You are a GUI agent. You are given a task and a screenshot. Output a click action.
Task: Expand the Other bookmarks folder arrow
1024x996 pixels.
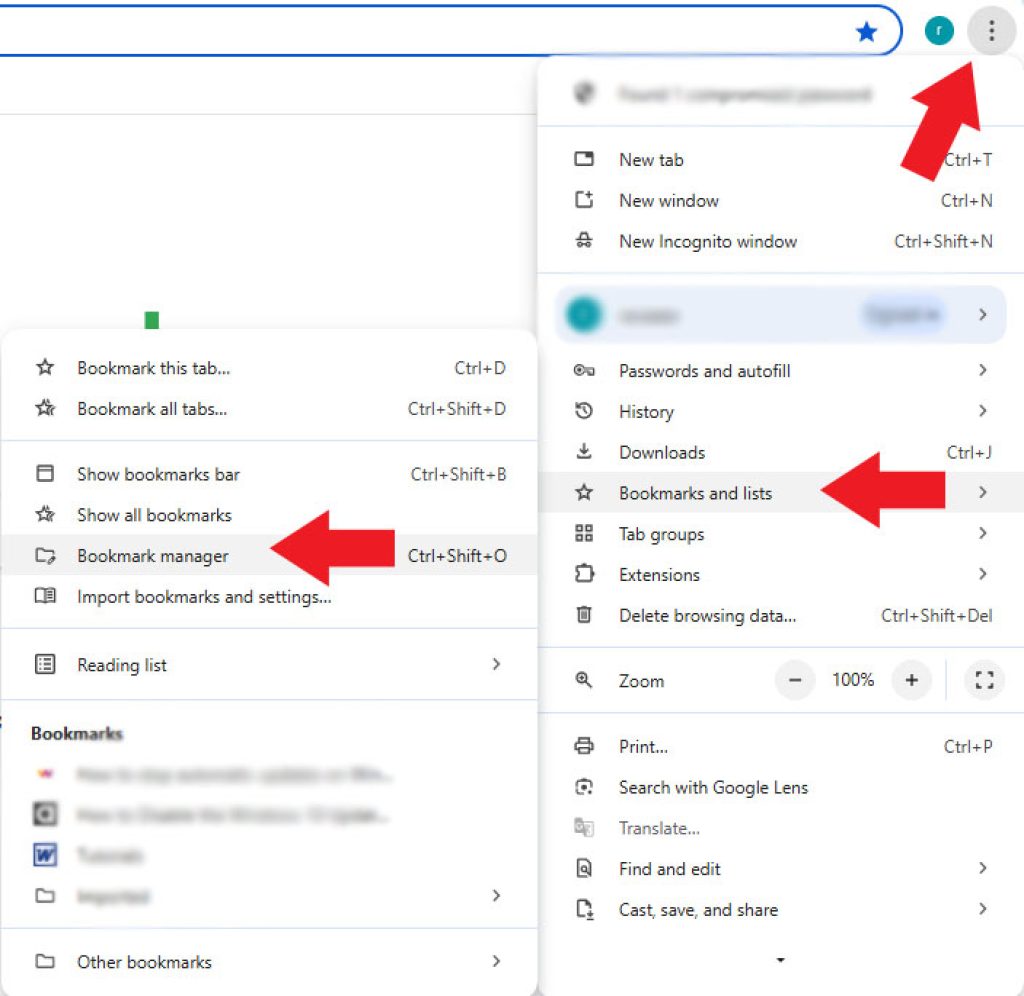click(496, 961)
